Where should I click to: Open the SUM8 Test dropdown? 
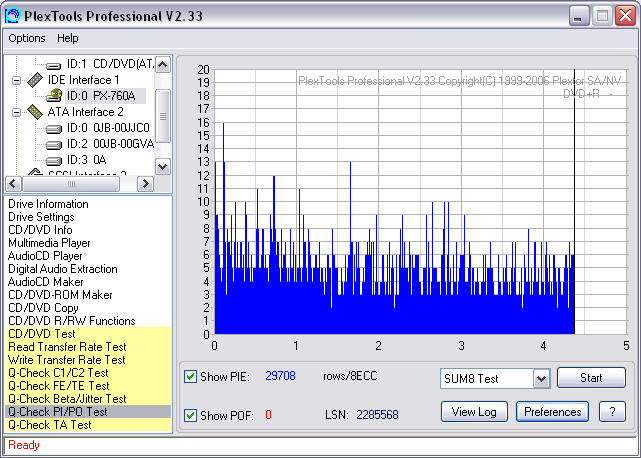542,379
